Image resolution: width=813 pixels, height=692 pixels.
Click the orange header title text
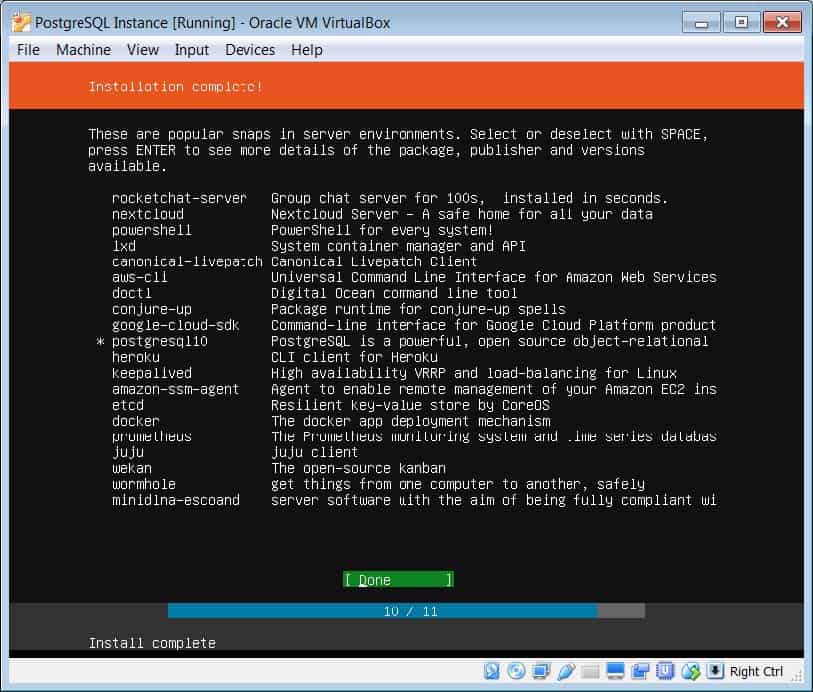175,87
